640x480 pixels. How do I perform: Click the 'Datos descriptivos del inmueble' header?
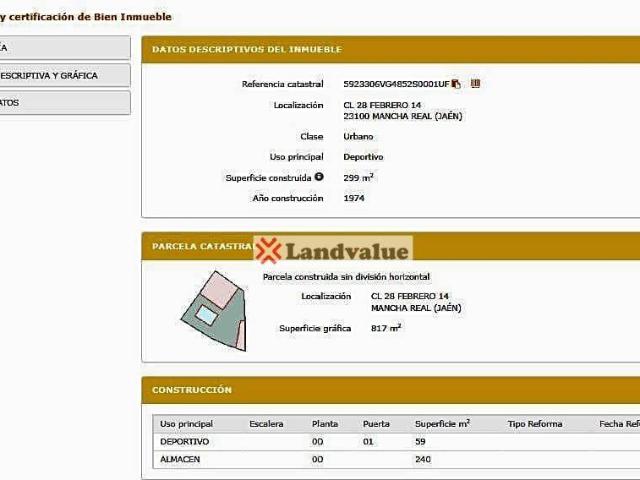[x=246, y=49]
